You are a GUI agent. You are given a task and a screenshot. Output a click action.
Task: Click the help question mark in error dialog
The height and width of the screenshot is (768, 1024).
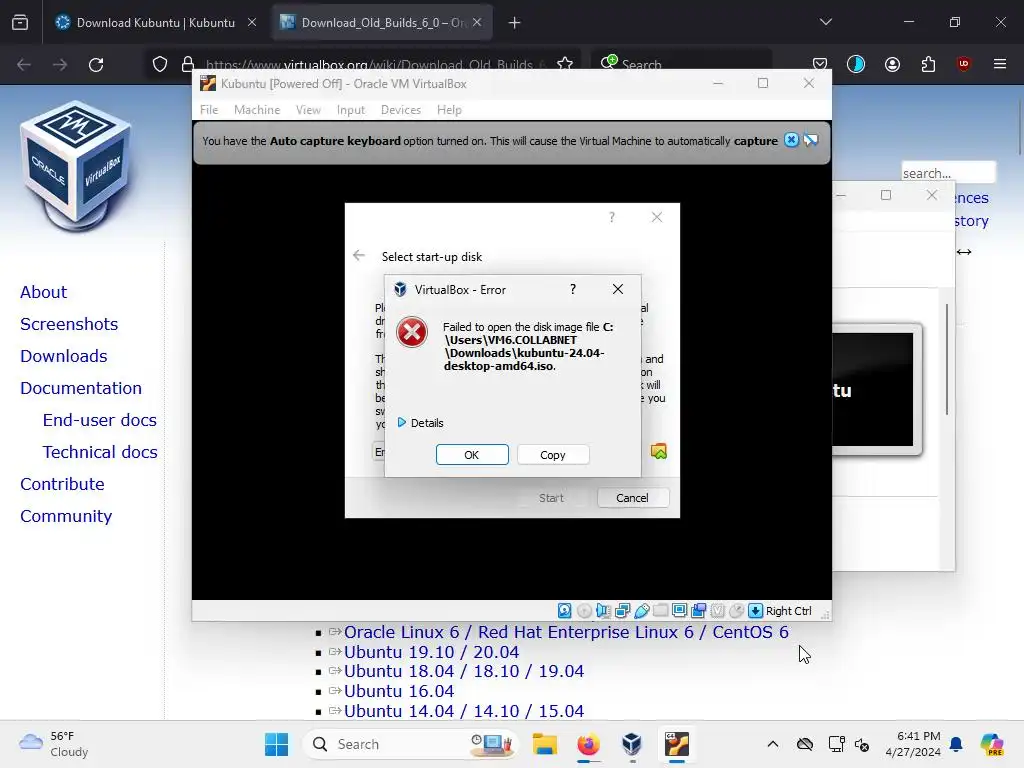click(x=573, y=289)
